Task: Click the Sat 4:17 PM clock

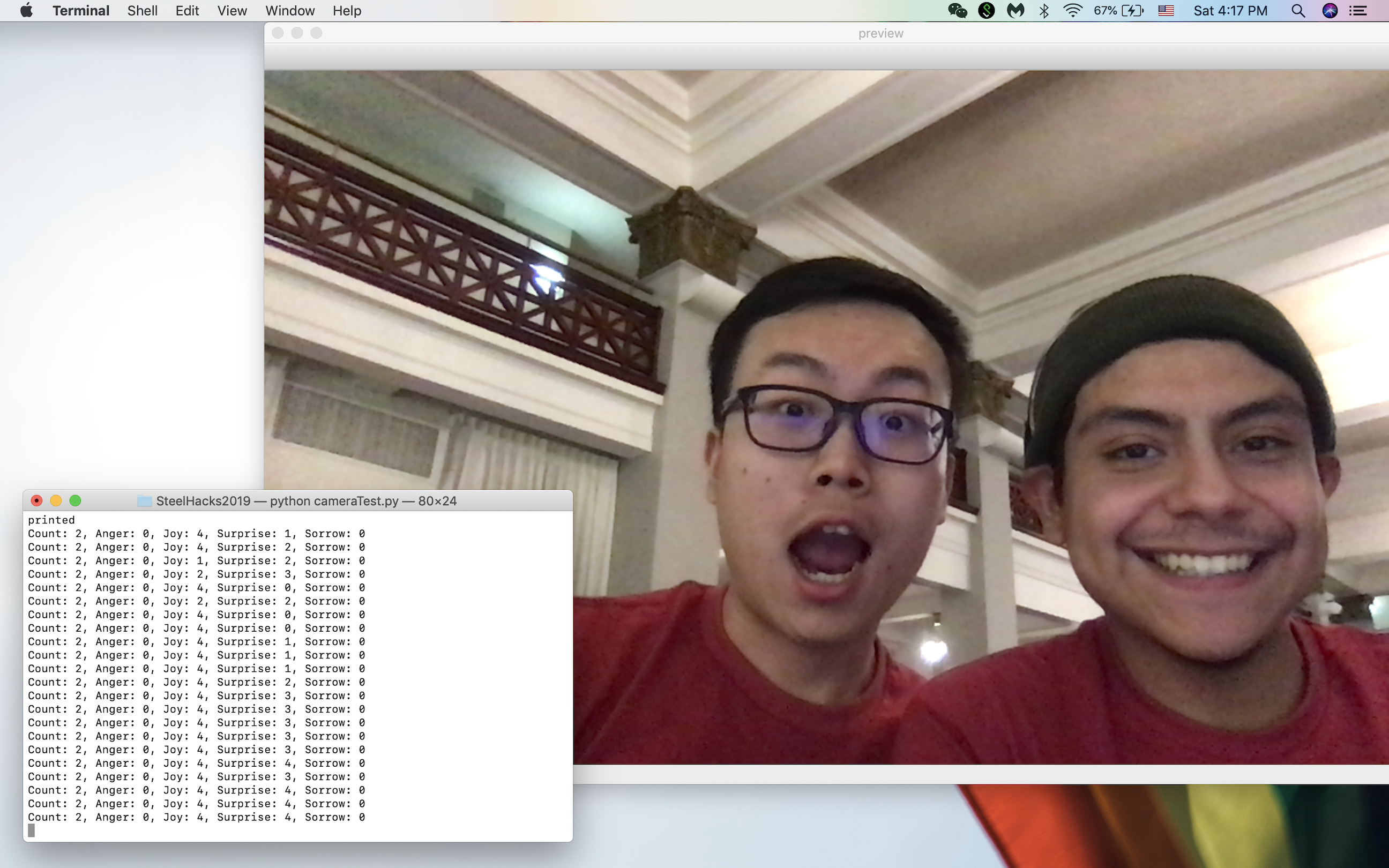Action: [x=1230, y=10]
